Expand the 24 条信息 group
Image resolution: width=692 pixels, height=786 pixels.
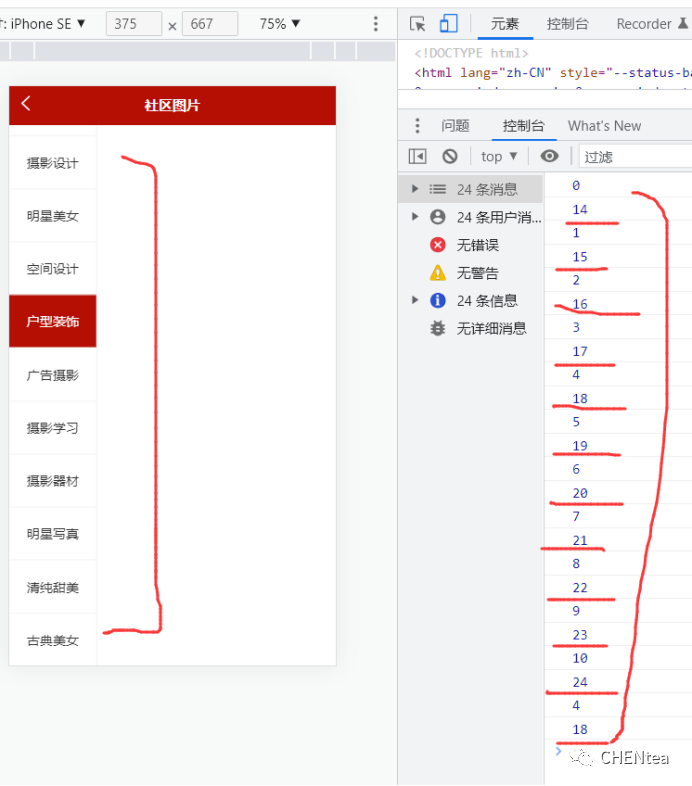coord(415,300)
